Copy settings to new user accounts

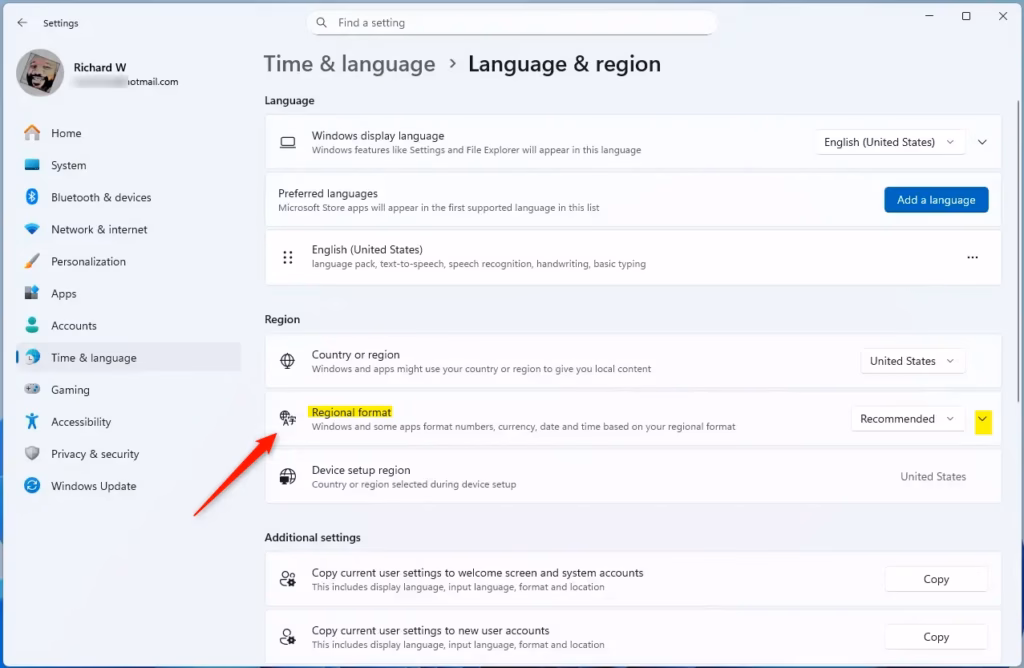click(x=936, y=637)
